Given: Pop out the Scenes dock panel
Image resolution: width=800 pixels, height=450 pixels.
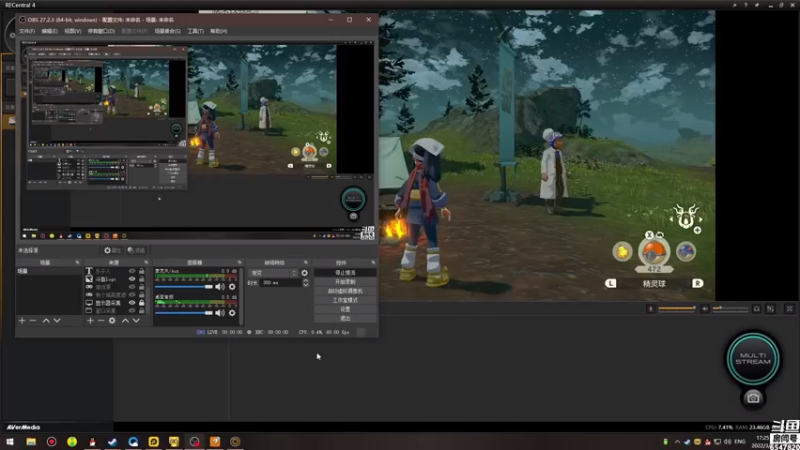Looking at the screenshot, I should click(x=78, y=262).
